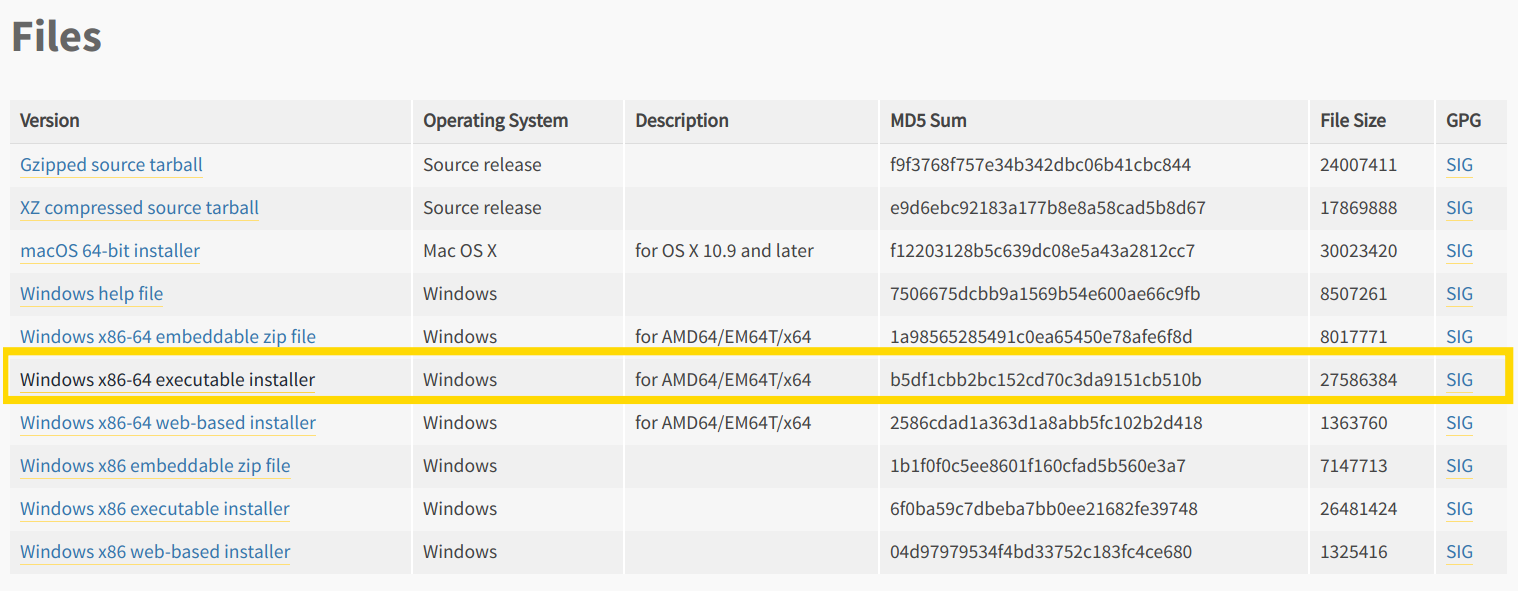Image resolution: width=1518 pixels, height=591 pixels.
Task: Open Windows x86-64 web-based installer link
Action: 168,423
